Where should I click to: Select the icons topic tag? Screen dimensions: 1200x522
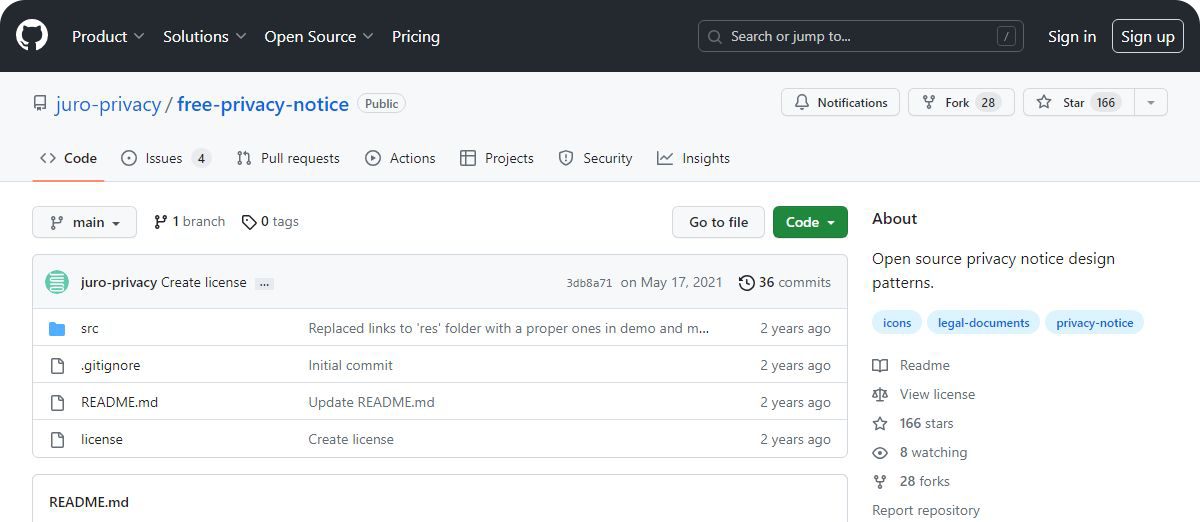click(x=897, y=323)
